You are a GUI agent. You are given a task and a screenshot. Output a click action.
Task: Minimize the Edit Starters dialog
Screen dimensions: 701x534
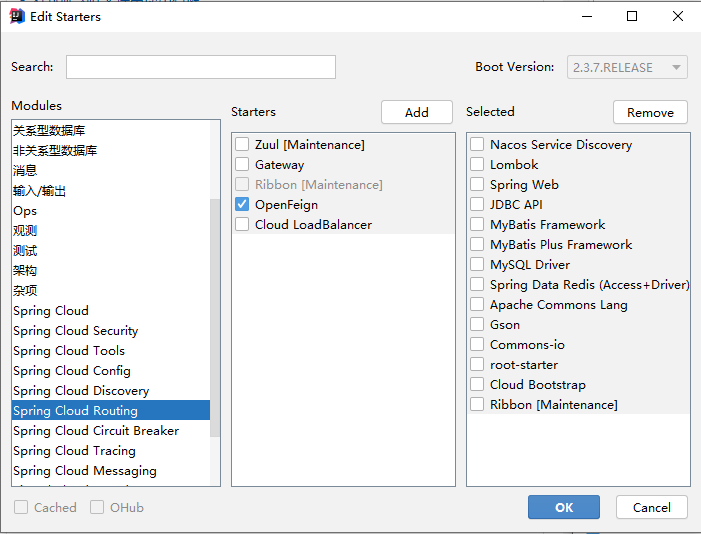pos(587,17)
